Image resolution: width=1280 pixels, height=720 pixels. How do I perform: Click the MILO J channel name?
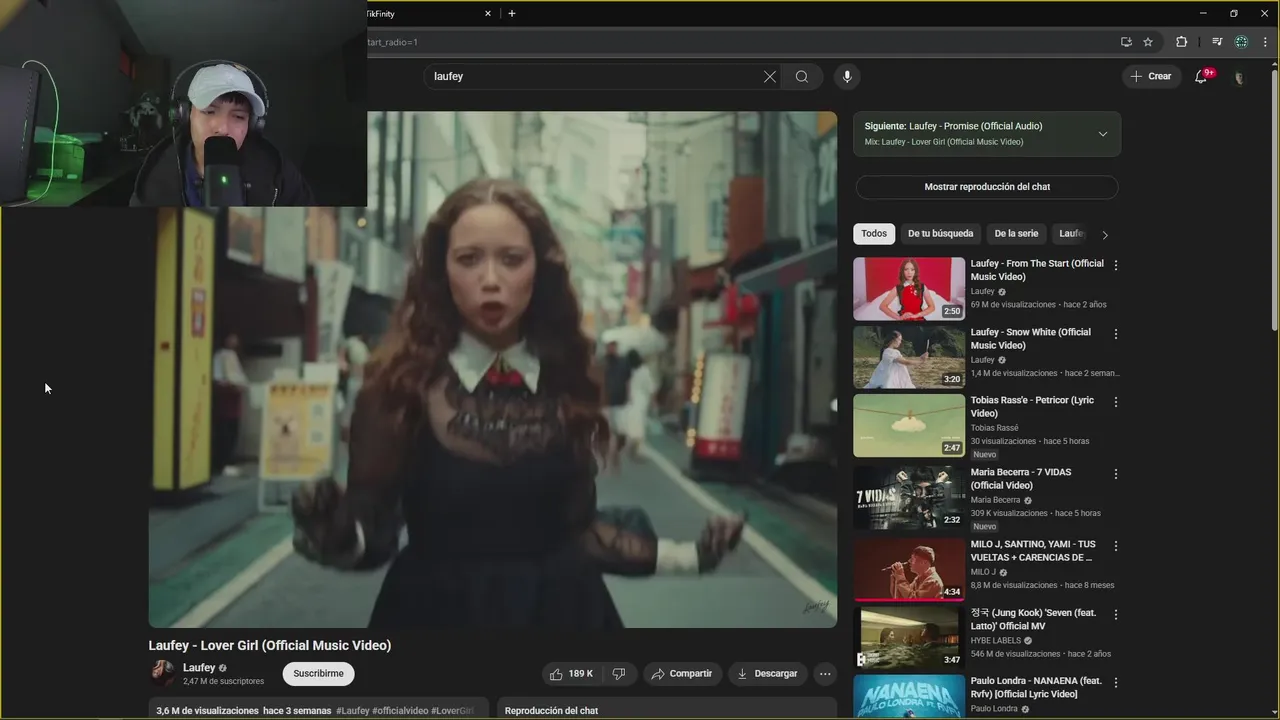[x=983, y=572]
